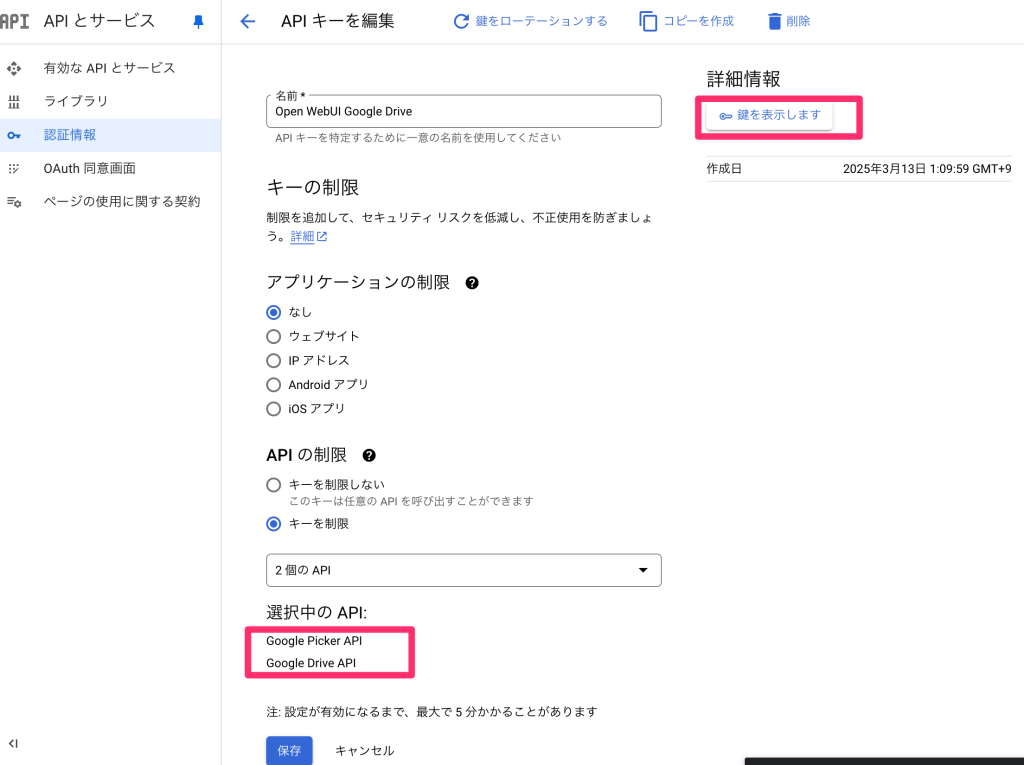Click 削除 button

[x=789, y=22]
